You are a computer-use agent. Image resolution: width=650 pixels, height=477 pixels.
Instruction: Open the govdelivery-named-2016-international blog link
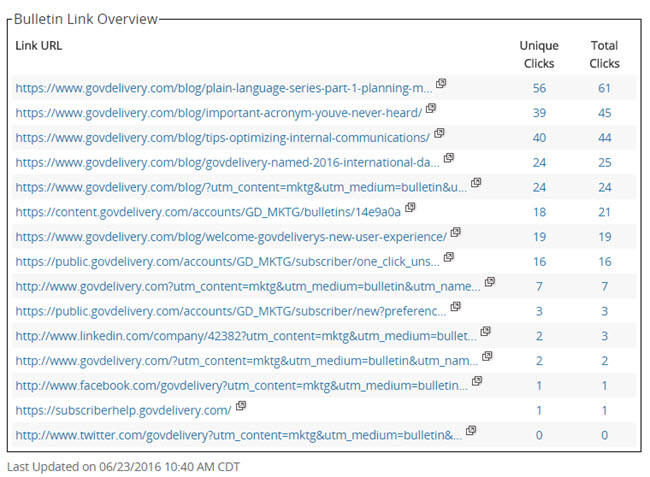point(228,162)
